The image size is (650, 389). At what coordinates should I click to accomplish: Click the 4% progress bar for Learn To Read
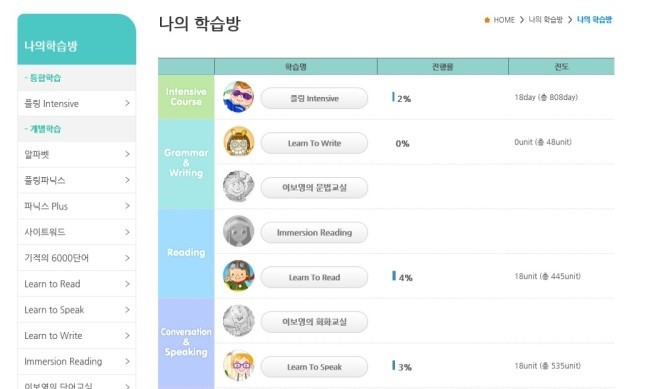394,276
